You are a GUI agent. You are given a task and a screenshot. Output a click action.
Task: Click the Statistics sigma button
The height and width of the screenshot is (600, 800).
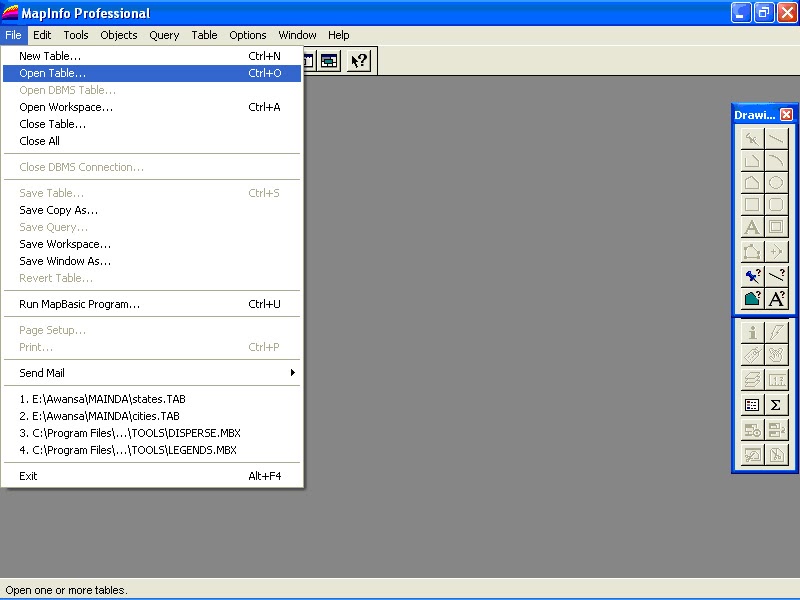776,405
